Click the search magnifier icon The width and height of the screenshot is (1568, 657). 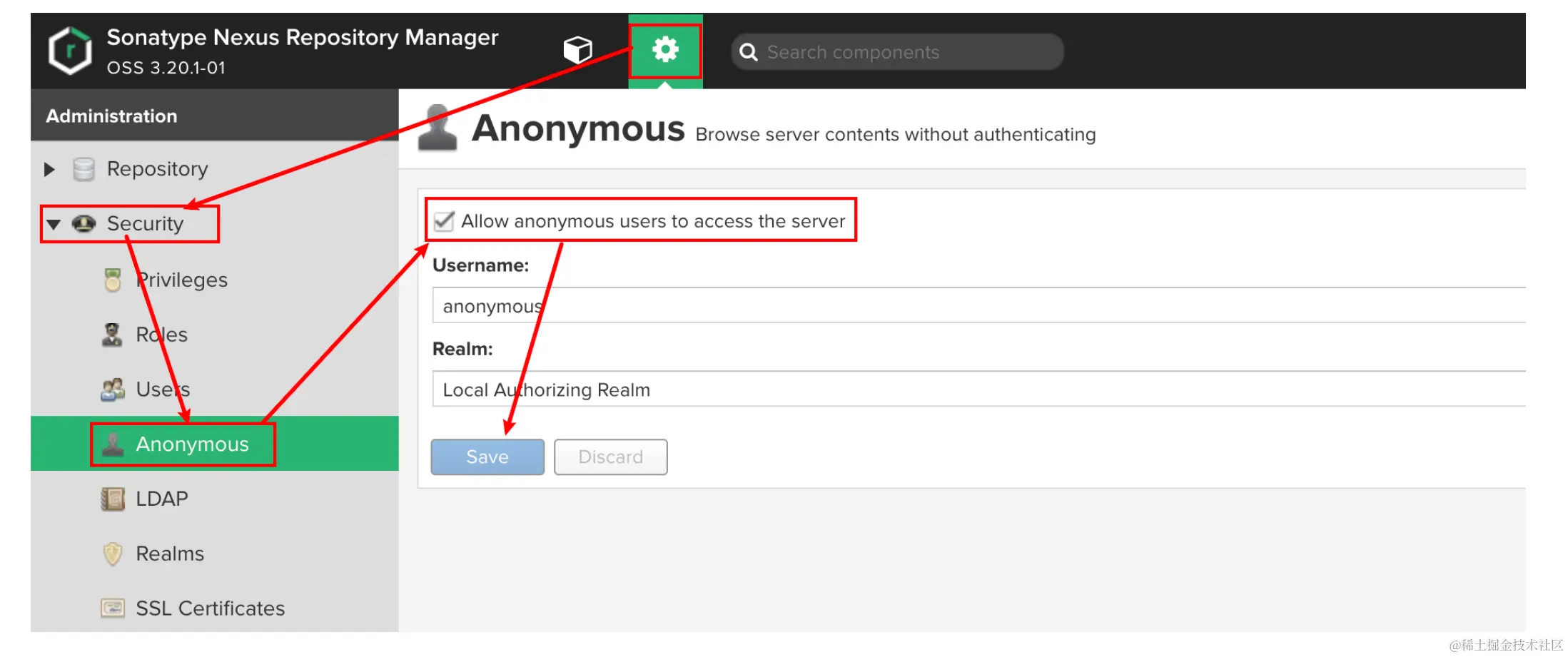(748, 52)
